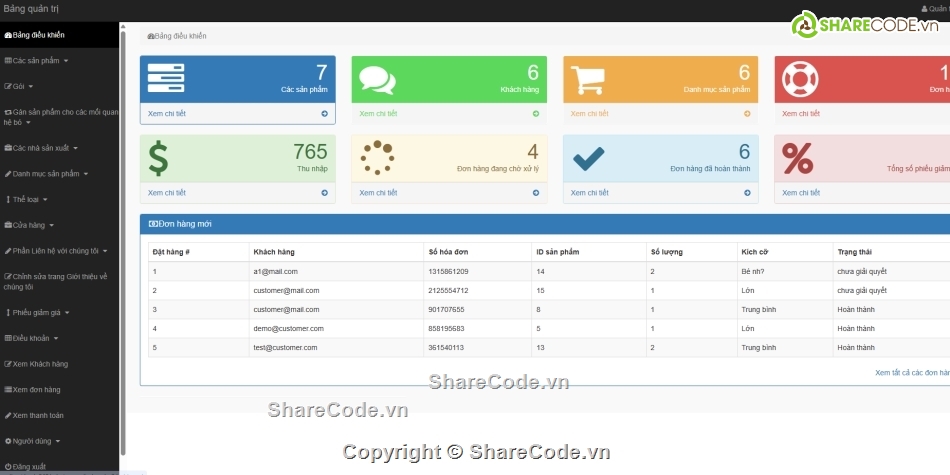The height and width of the screenshot is (475, 950).
Task: Click Trạng thái column header
Action: [x=855, y=252]
